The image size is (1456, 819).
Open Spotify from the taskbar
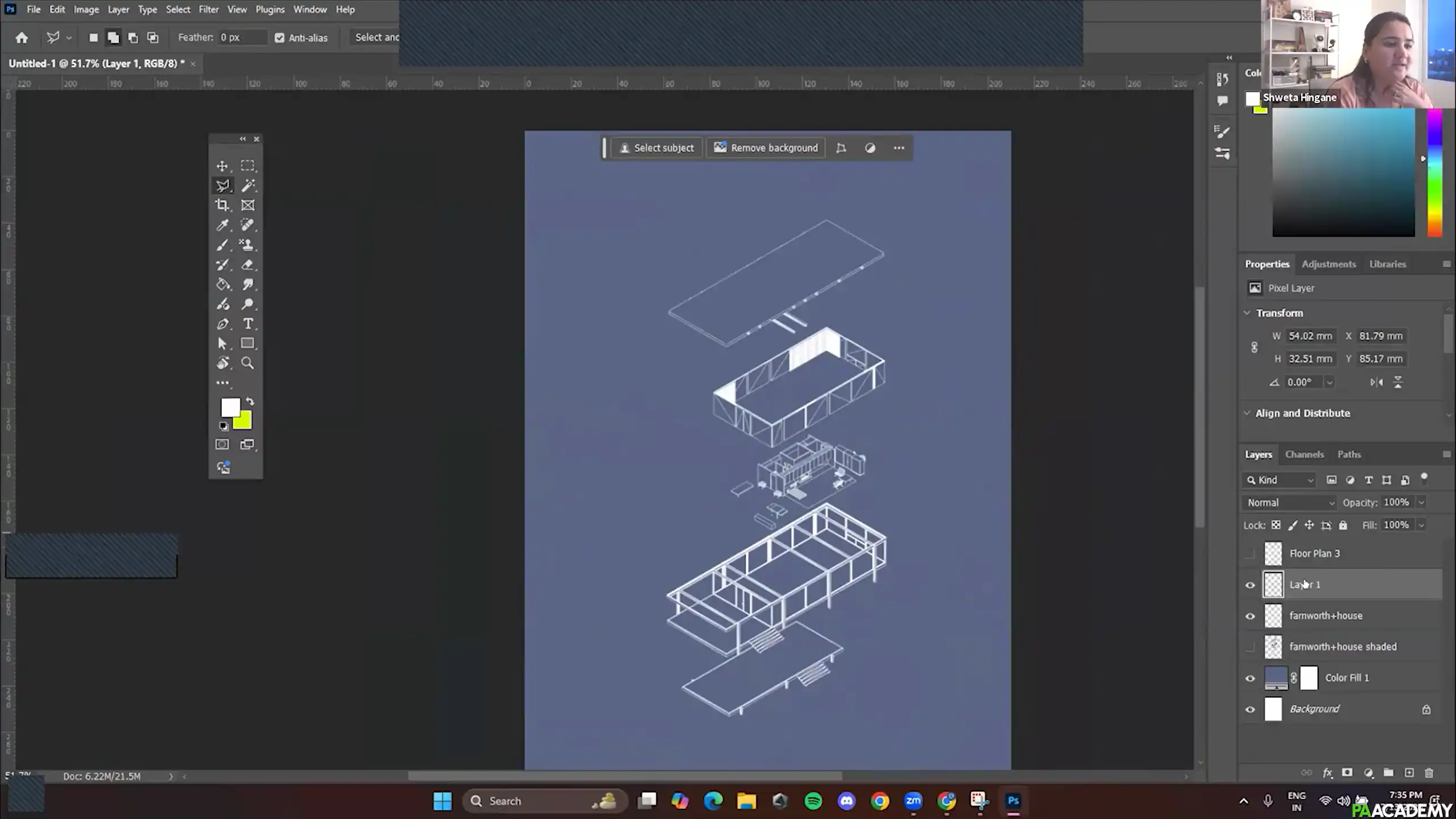click(813, 801)
